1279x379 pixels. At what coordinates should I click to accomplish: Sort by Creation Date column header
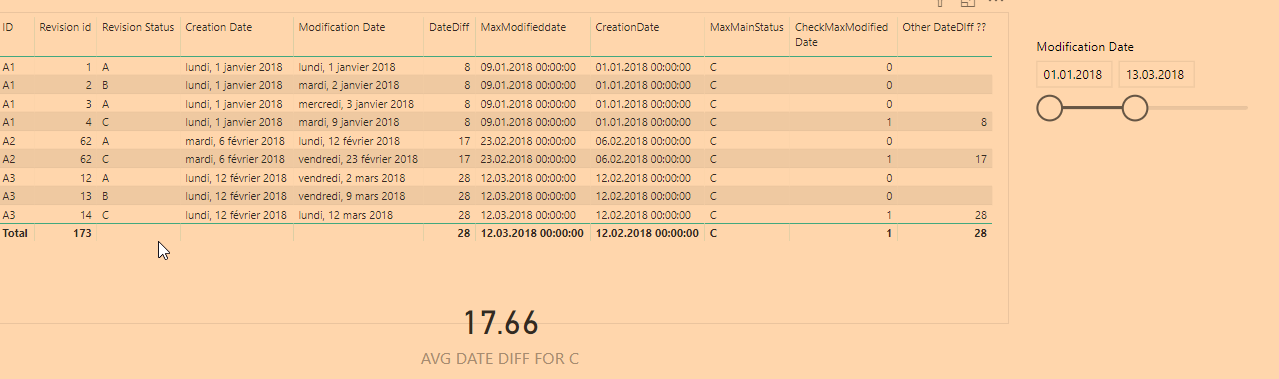[x=219, y=27]
